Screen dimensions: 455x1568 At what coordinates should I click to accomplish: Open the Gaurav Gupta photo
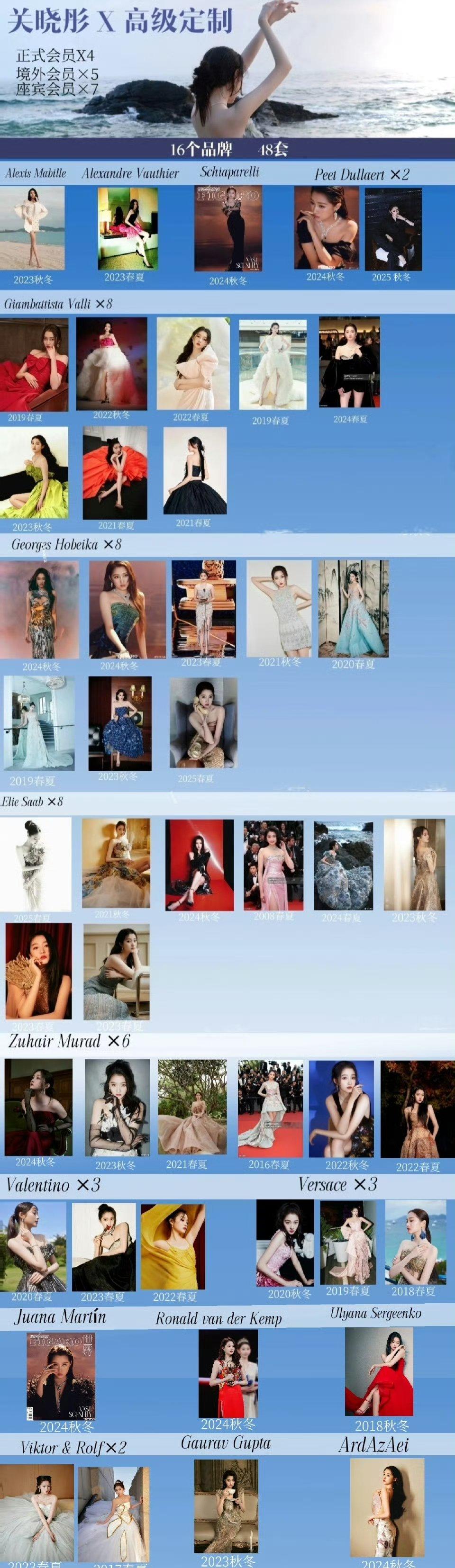(x=226, y=1505)
